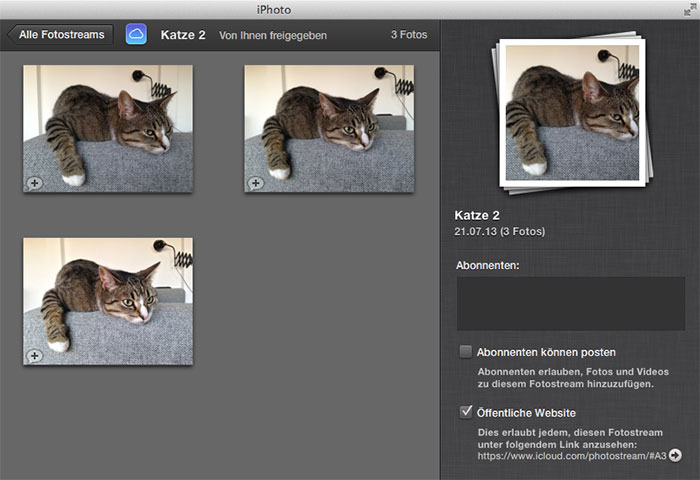Click the 21.07.13 (3 Fotos) date text
The width and height of the screenshot is (700, 480).
pyautogui.click(x=500, y=231)
